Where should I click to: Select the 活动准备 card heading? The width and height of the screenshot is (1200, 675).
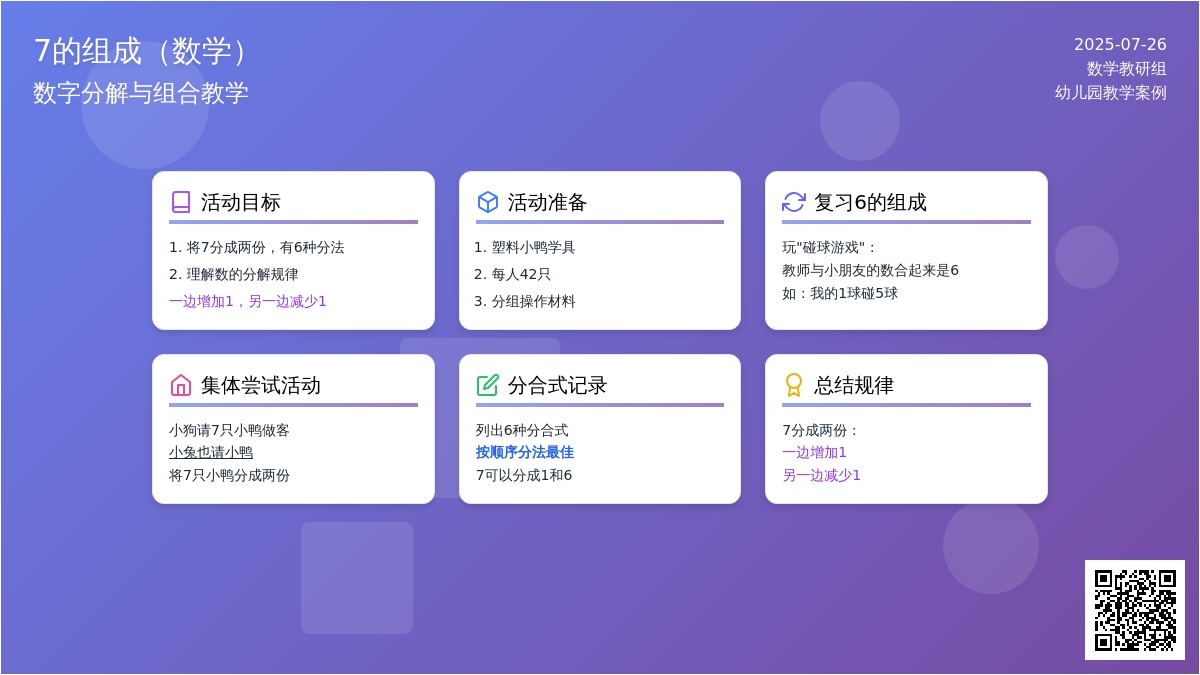(x=548, y=202)
